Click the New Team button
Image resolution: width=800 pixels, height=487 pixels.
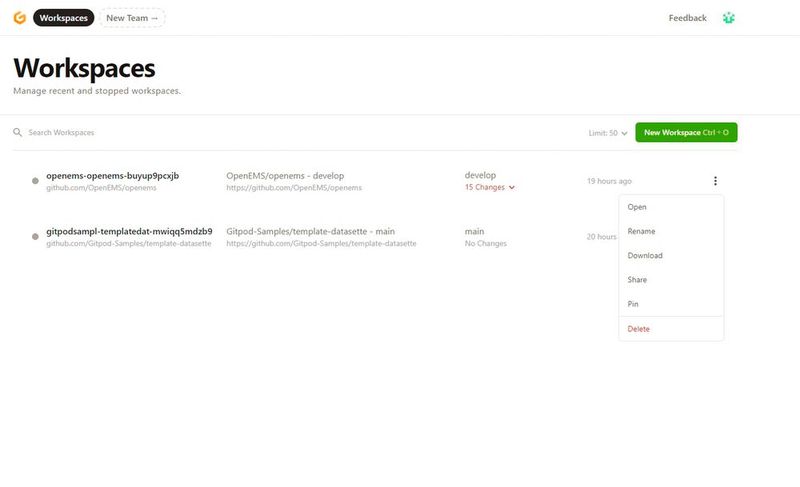(132, 18)
